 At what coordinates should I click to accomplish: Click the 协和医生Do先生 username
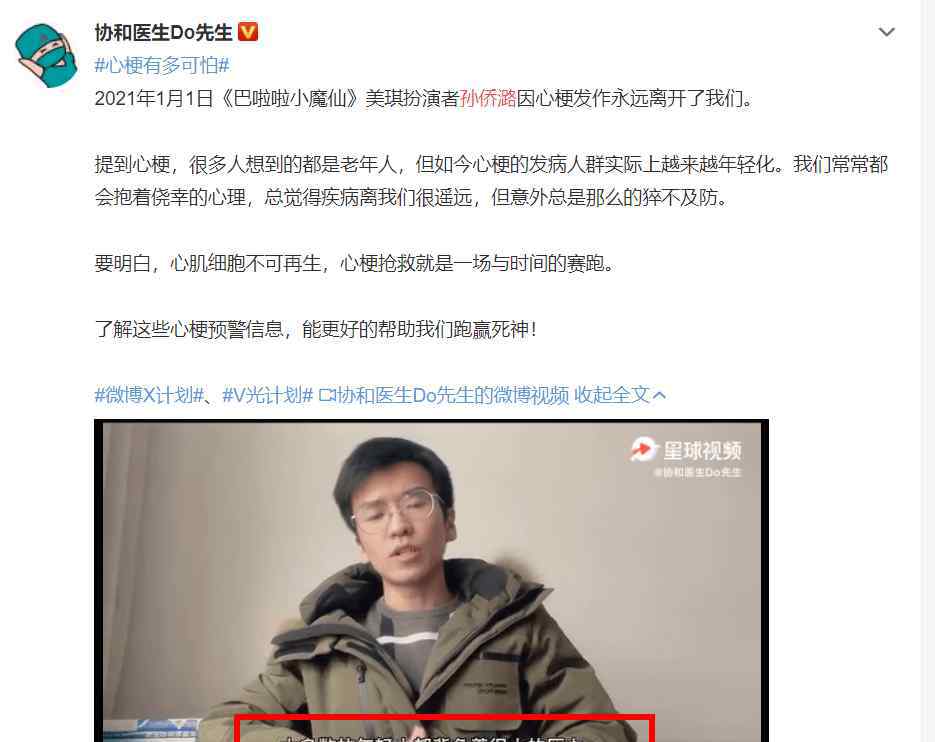(x=163, y=32)
